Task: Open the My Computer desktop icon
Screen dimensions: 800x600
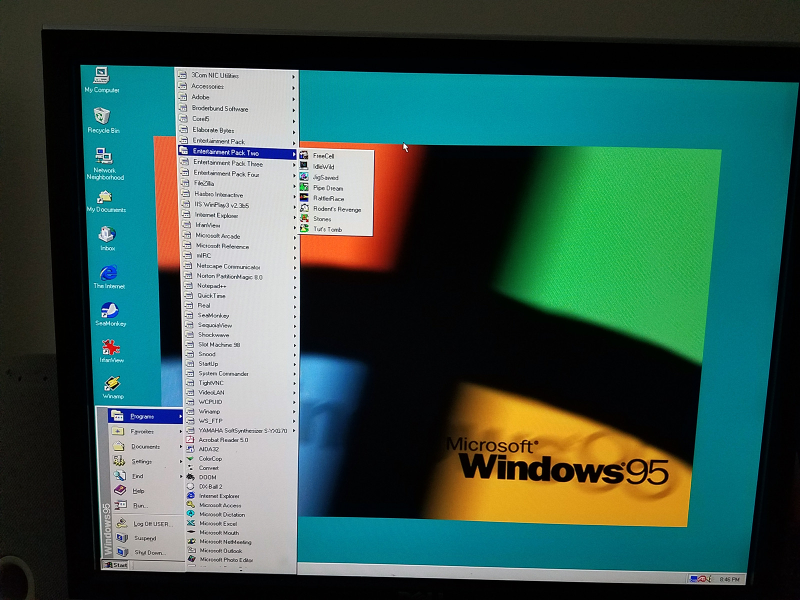Action: (102, 80)
